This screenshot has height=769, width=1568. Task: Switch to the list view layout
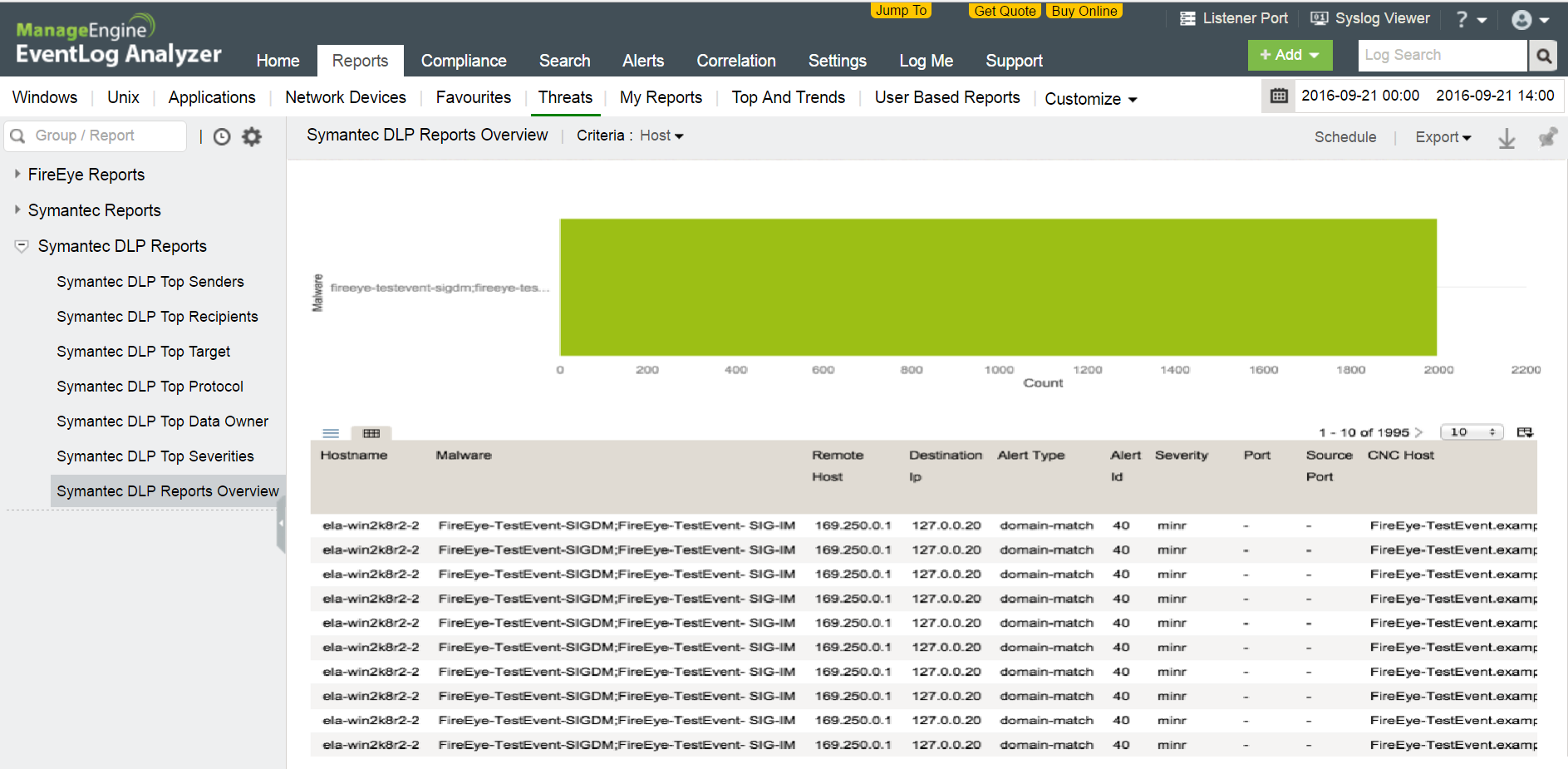(x=331, y=433)
